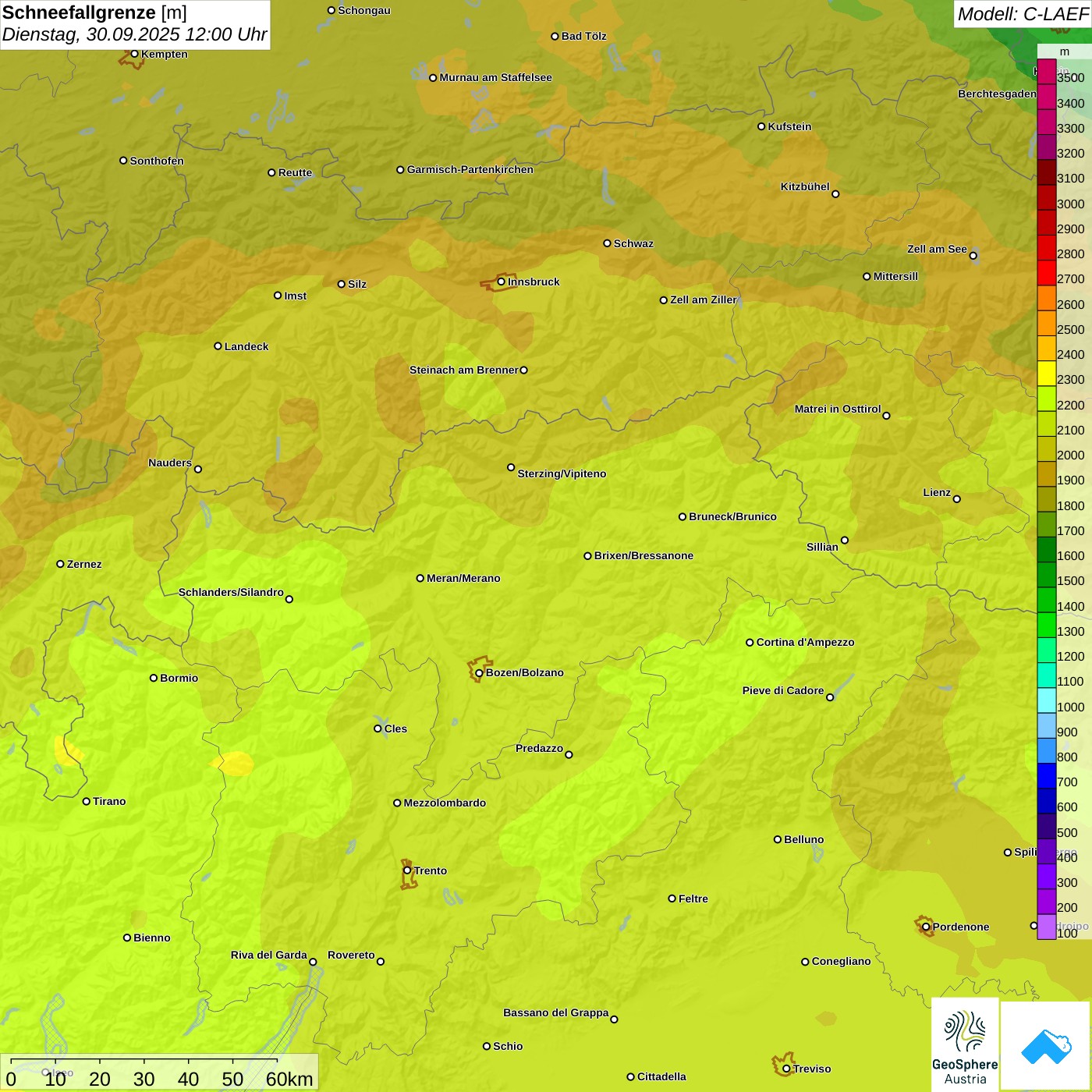This screenshot has height=1092, width=1092.
Task: Select the 700 m blue legend swatch
Action: (x=1047, y=776)
